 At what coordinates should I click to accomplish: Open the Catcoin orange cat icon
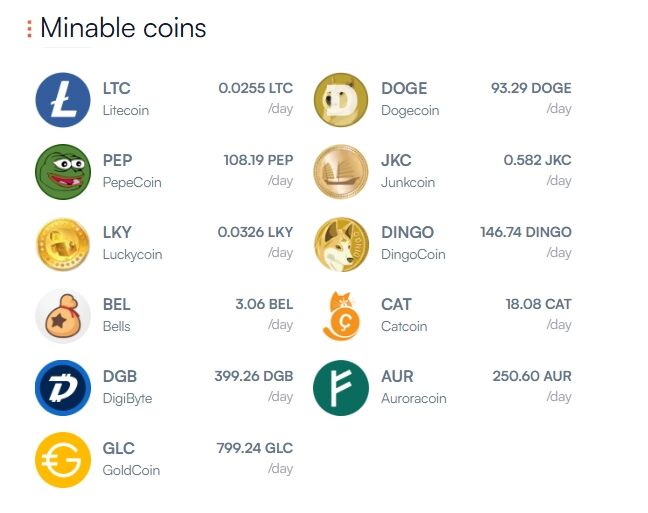click(341, 315)
